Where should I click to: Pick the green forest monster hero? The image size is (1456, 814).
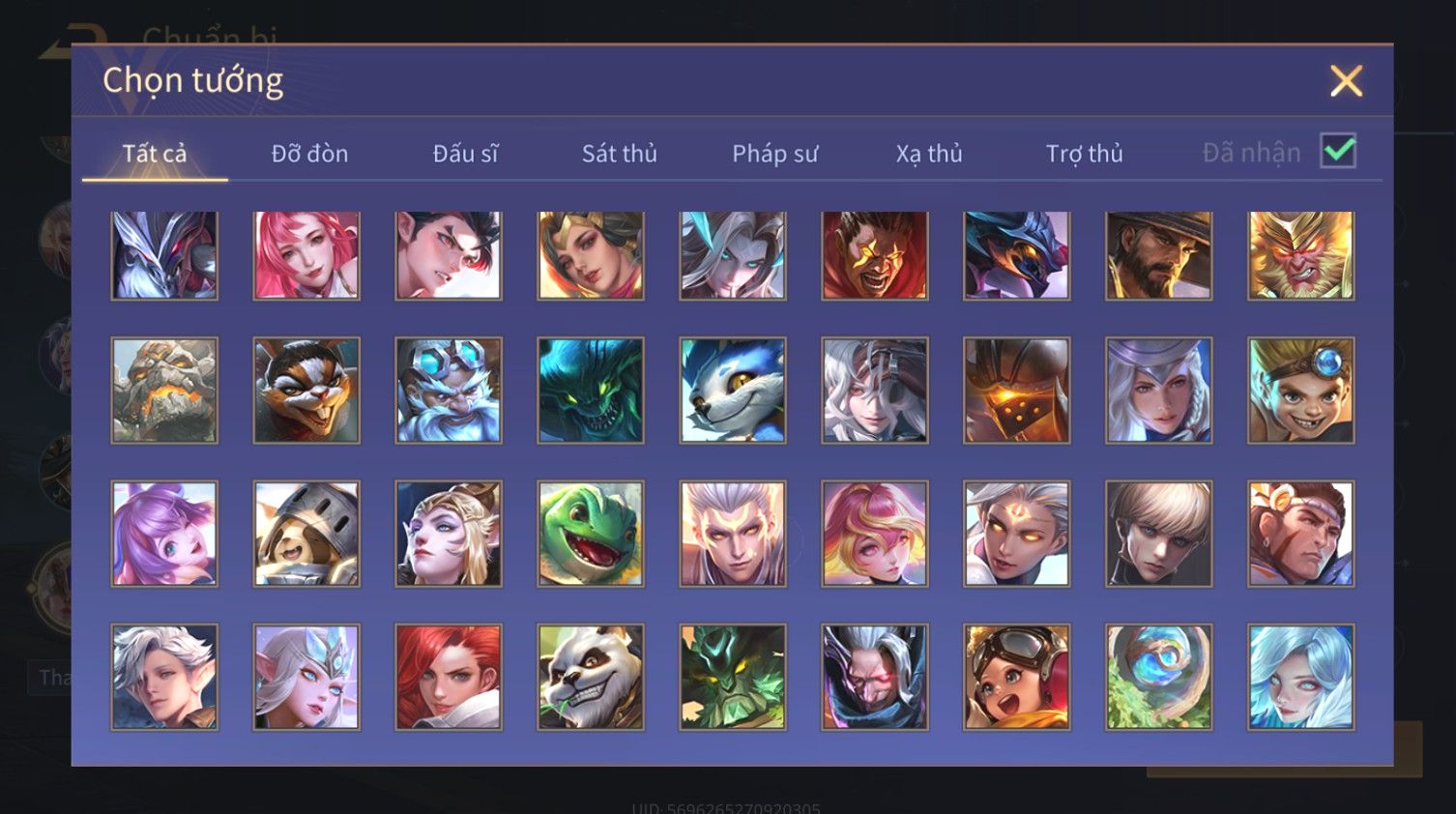733,677
